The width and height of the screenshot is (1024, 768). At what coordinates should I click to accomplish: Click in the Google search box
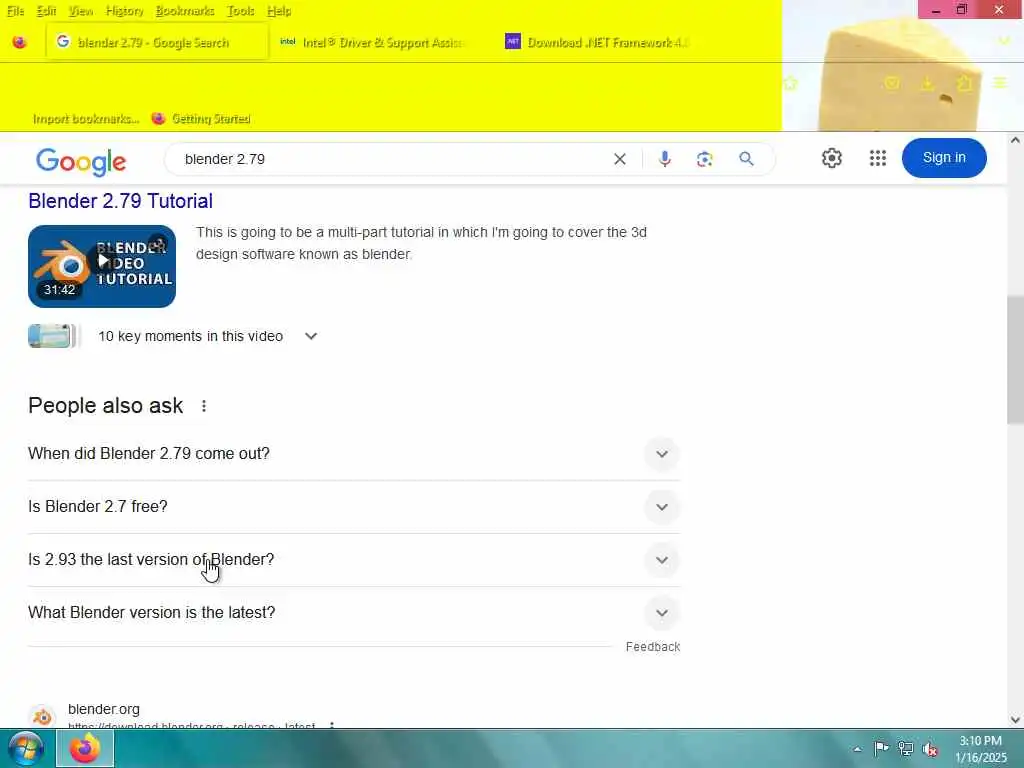pyautogui.click(x=392, y=159)
